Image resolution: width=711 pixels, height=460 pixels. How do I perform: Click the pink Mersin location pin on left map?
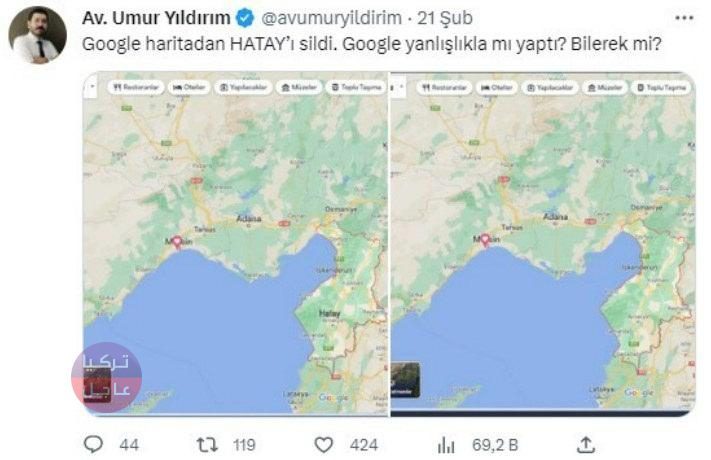177,242
